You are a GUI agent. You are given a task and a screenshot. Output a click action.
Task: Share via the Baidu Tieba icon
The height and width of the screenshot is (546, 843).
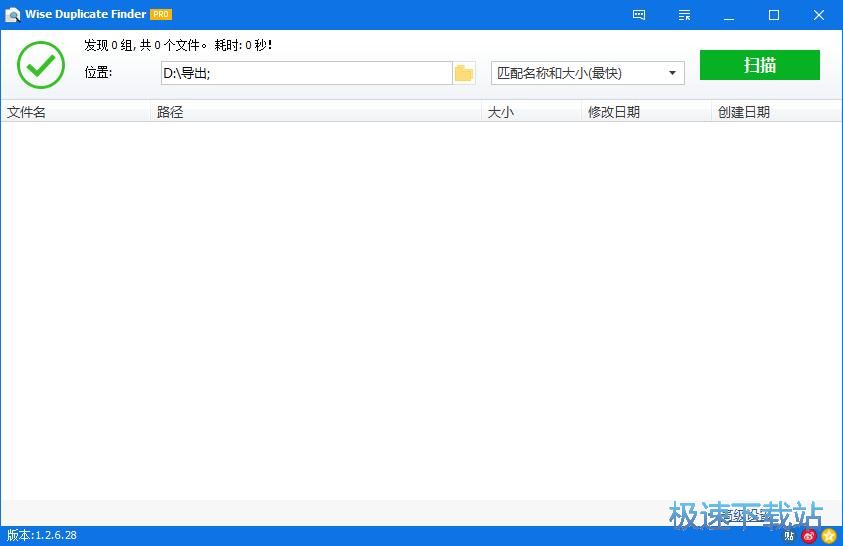(x=789, y=536)
